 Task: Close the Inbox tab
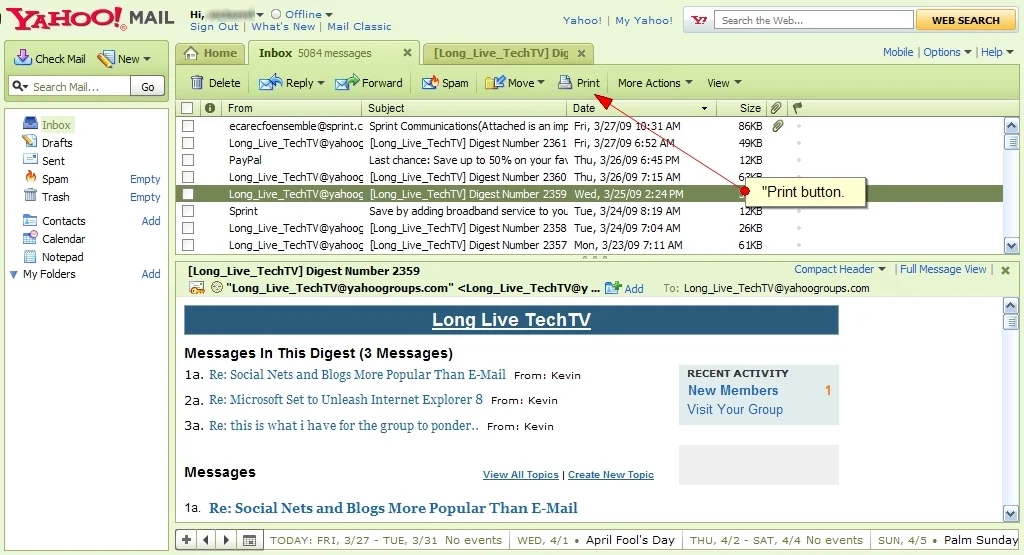407,53
